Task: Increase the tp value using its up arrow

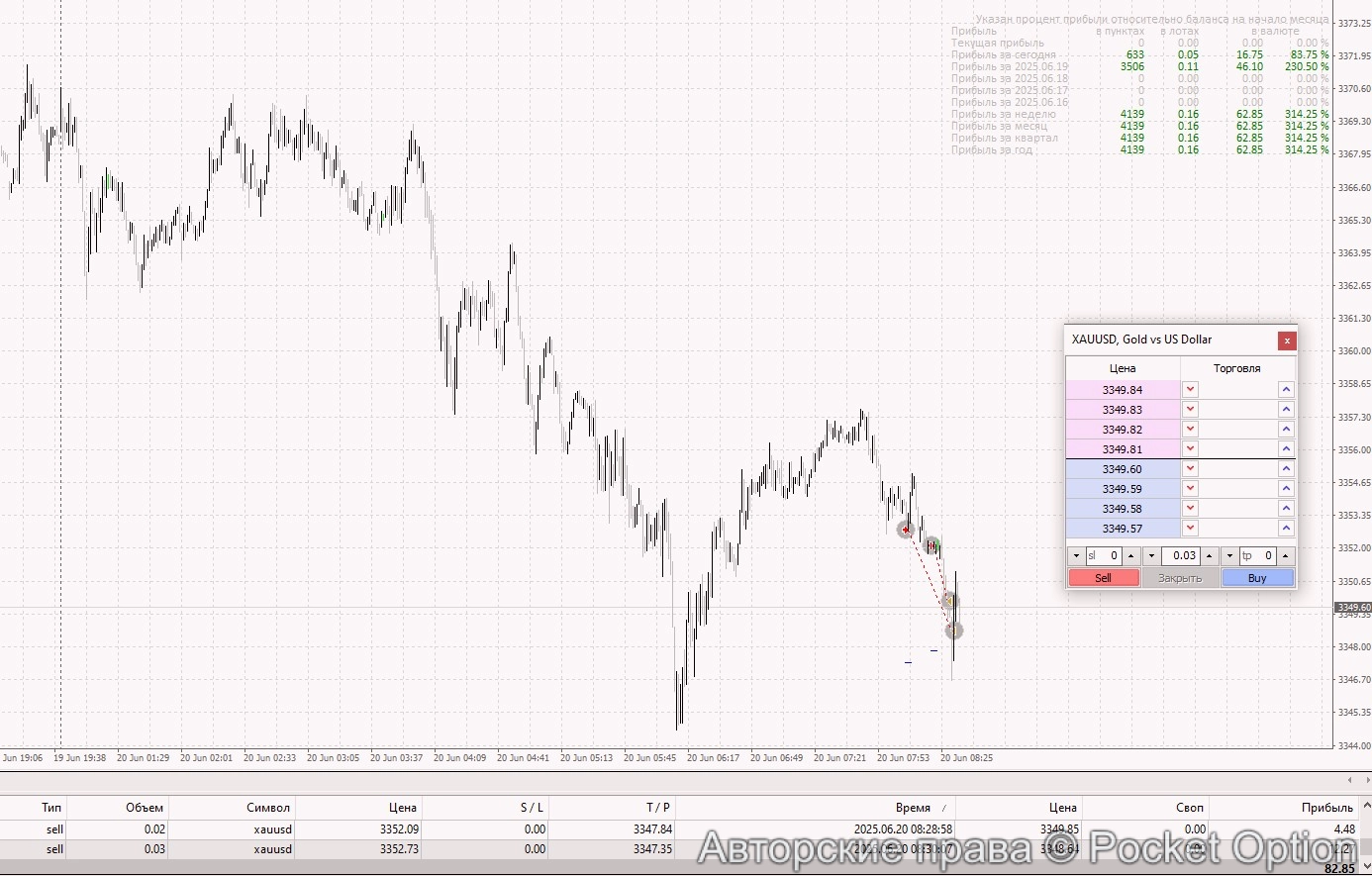Action: pyautogui.click(x=1284, y=556)
